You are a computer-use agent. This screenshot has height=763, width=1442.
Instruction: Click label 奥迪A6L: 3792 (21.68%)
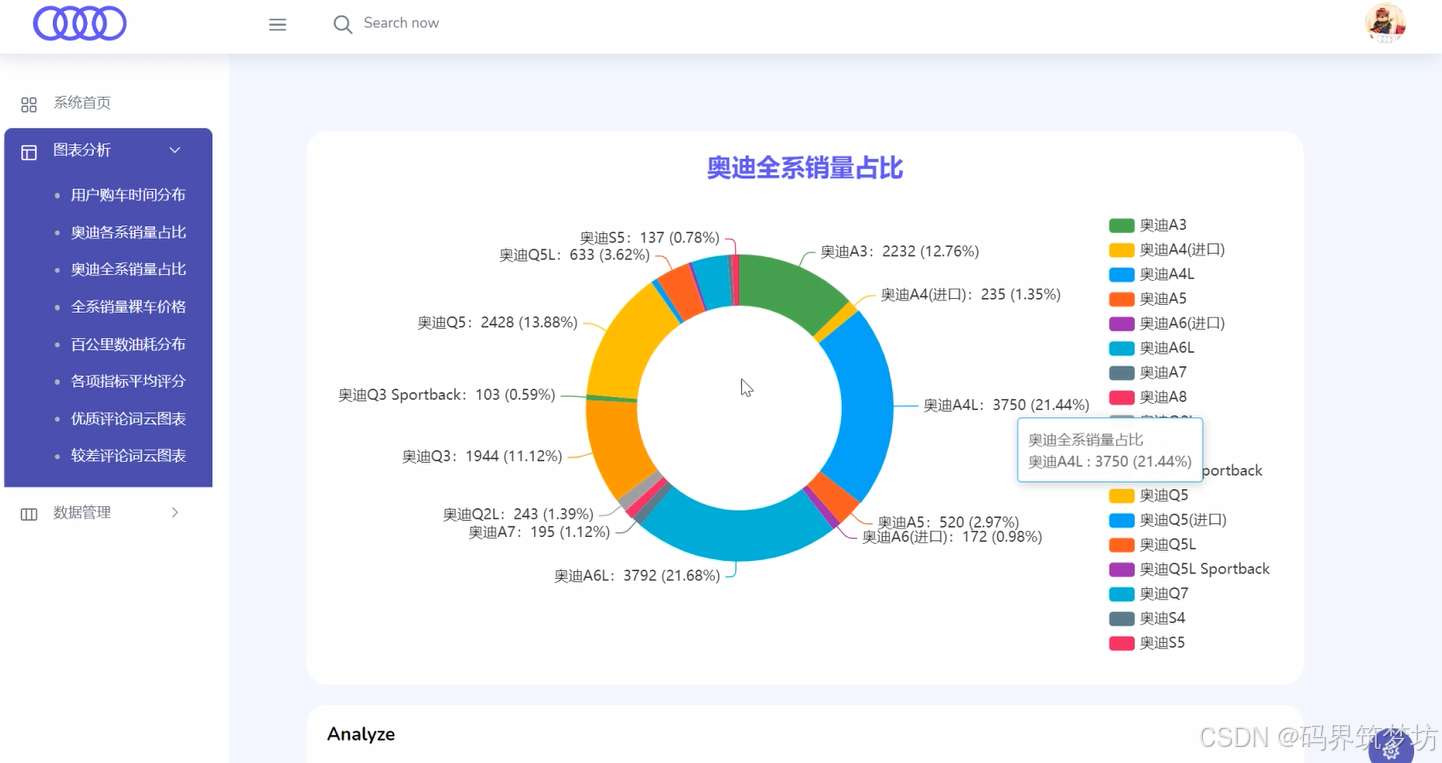tap(637, 576)
